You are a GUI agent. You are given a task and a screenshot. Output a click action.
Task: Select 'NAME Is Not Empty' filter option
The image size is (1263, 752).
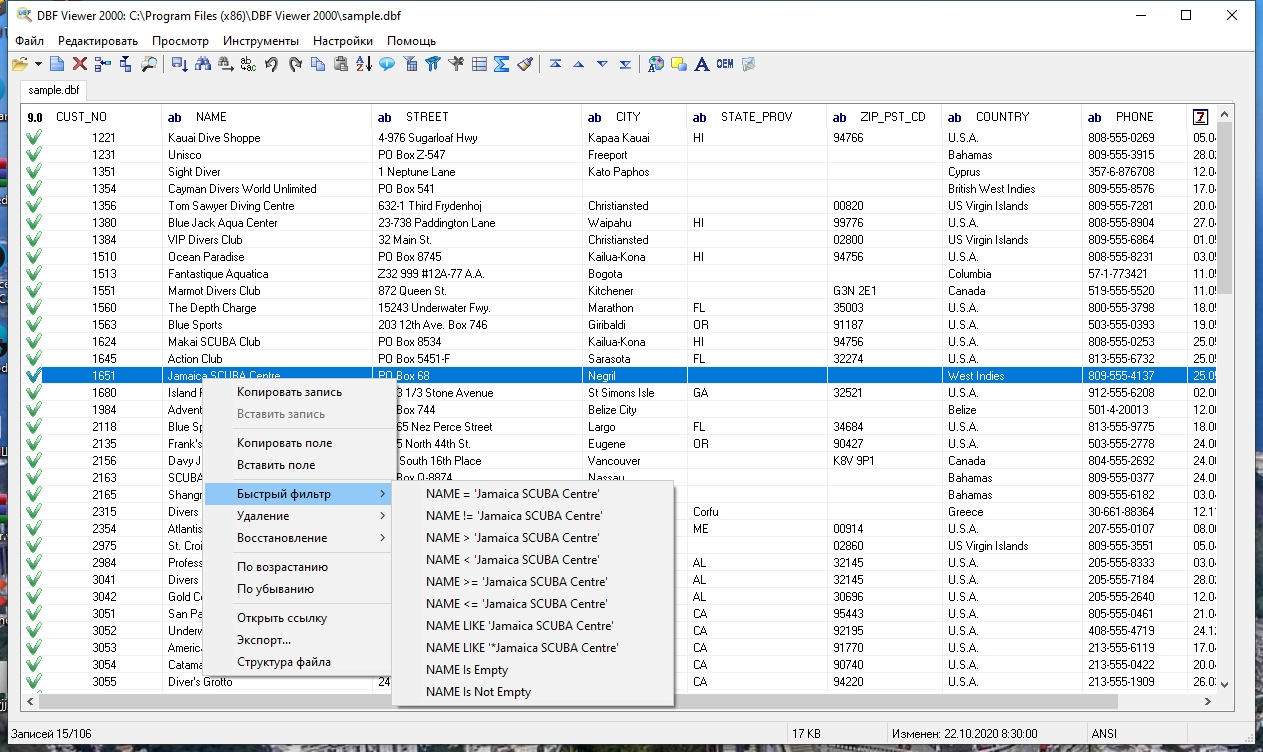(x=478, y=692)
